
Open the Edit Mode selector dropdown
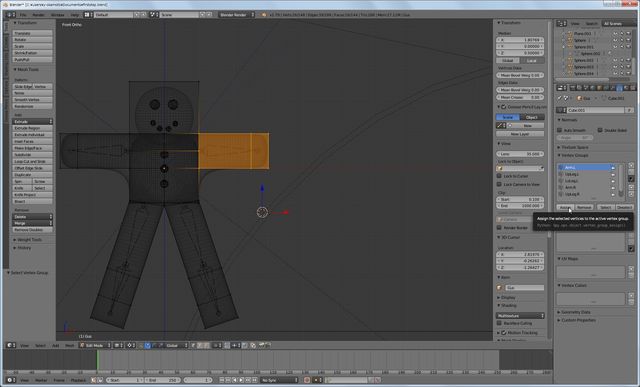[x=95, y=345]
